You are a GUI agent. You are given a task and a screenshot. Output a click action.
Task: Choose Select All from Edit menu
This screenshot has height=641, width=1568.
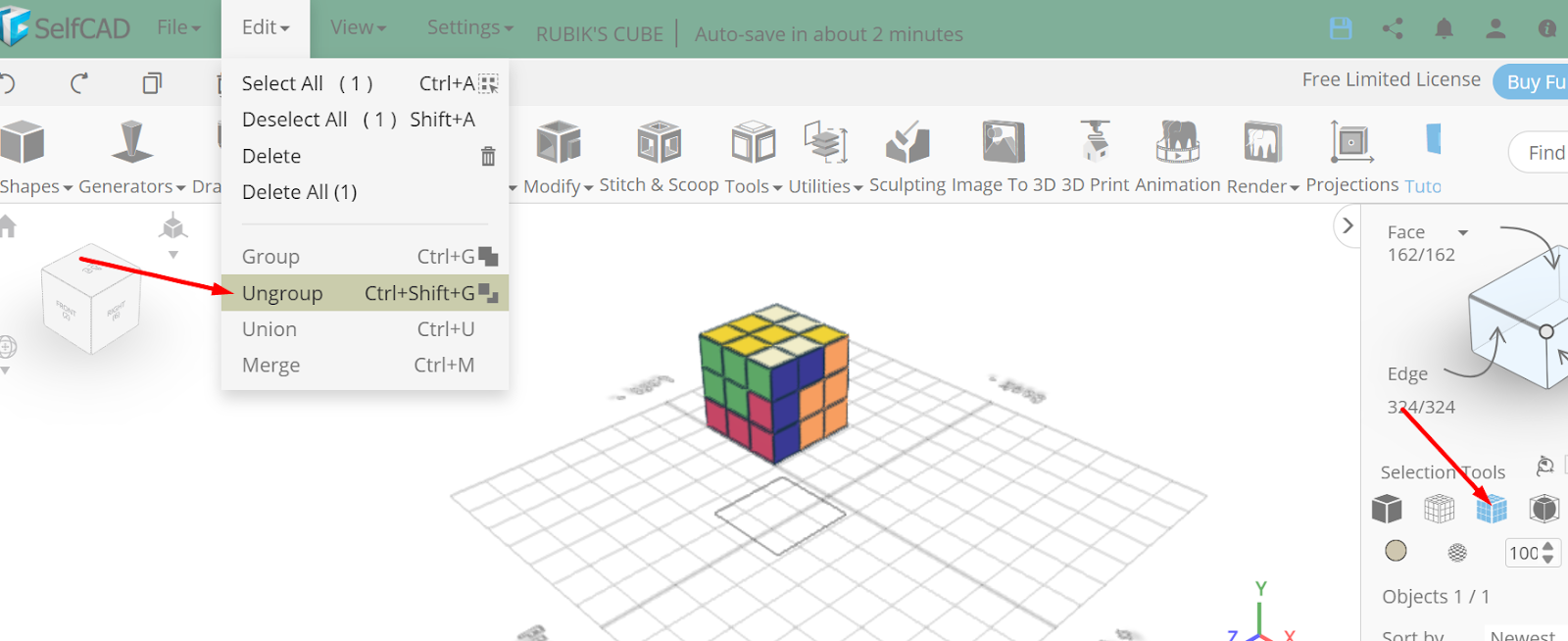point(365,83)
